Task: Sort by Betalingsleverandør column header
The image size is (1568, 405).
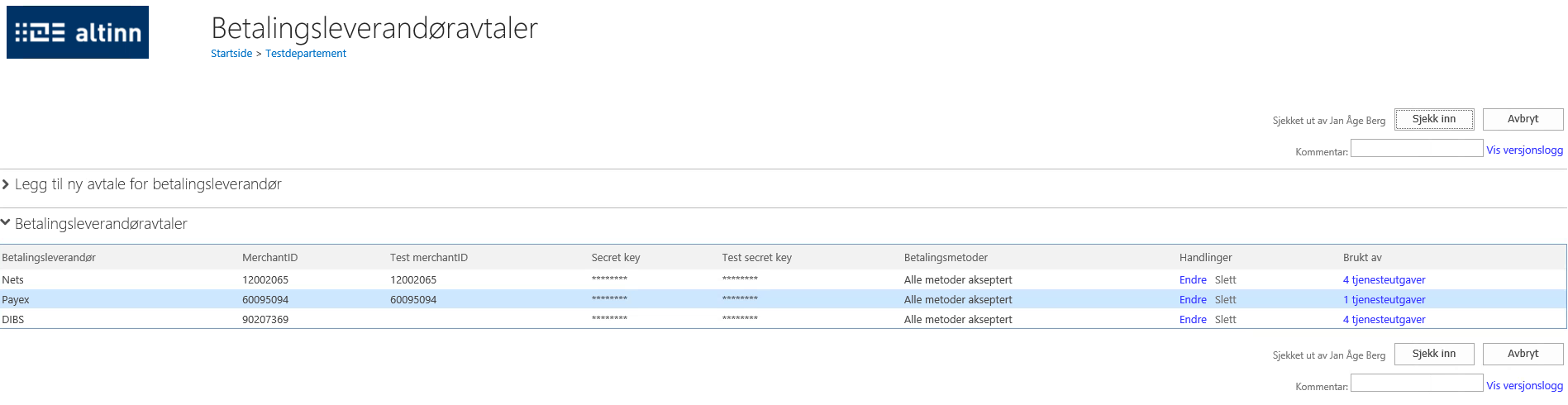Action: pos(49,258)
